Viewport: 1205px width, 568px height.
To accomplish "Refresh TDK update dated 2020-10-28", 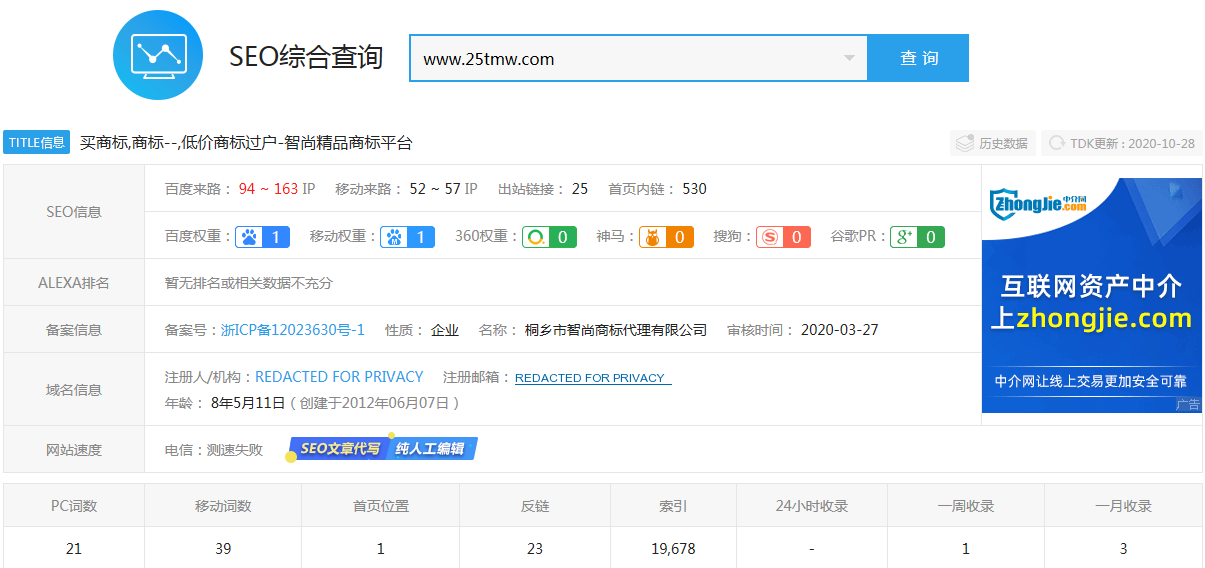I will coord(1121,143).
